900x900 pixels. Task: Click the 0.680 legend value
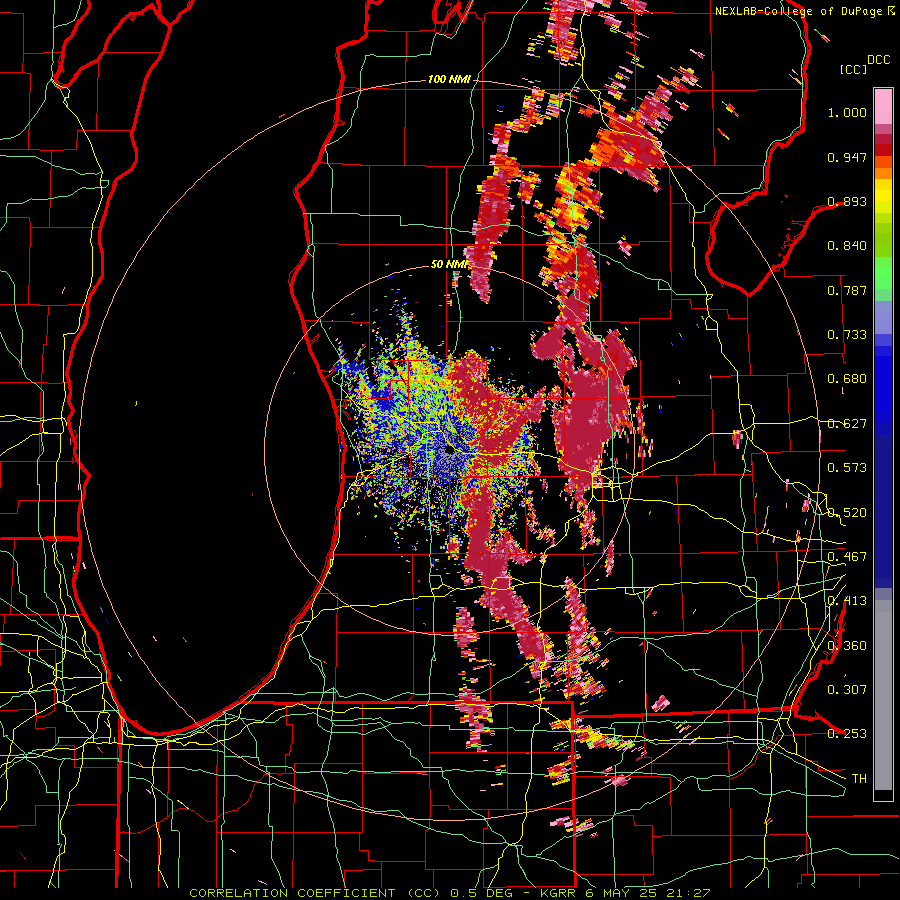847,379
